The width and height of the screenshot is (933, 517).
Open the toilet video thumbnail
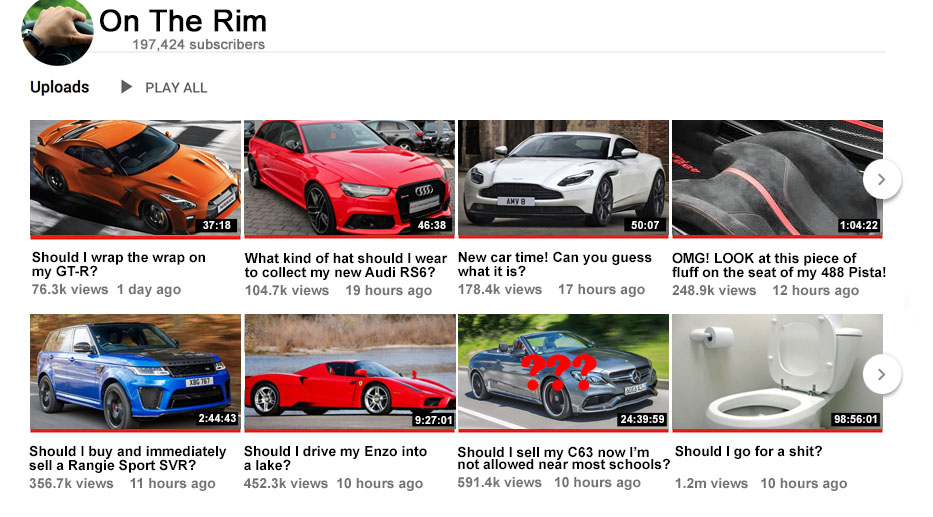(777, 372)
